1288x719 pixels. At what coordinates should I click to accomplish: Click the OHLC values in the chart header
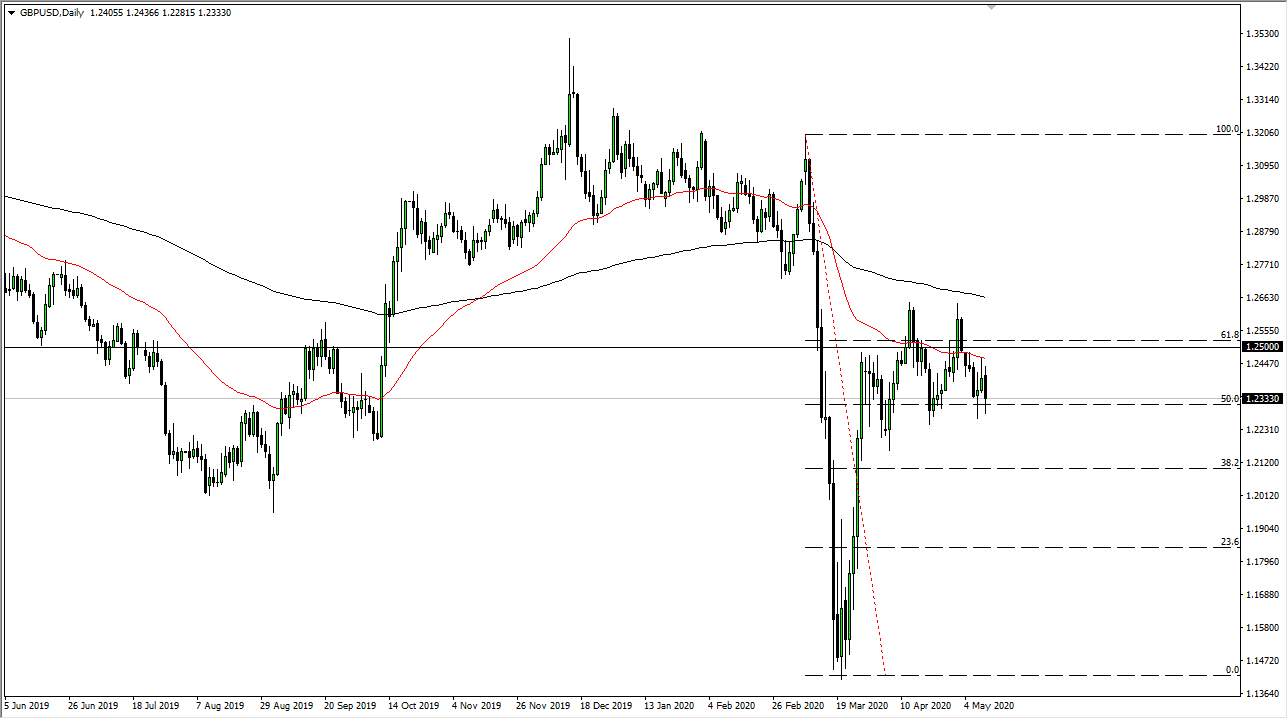pos(176,13)
